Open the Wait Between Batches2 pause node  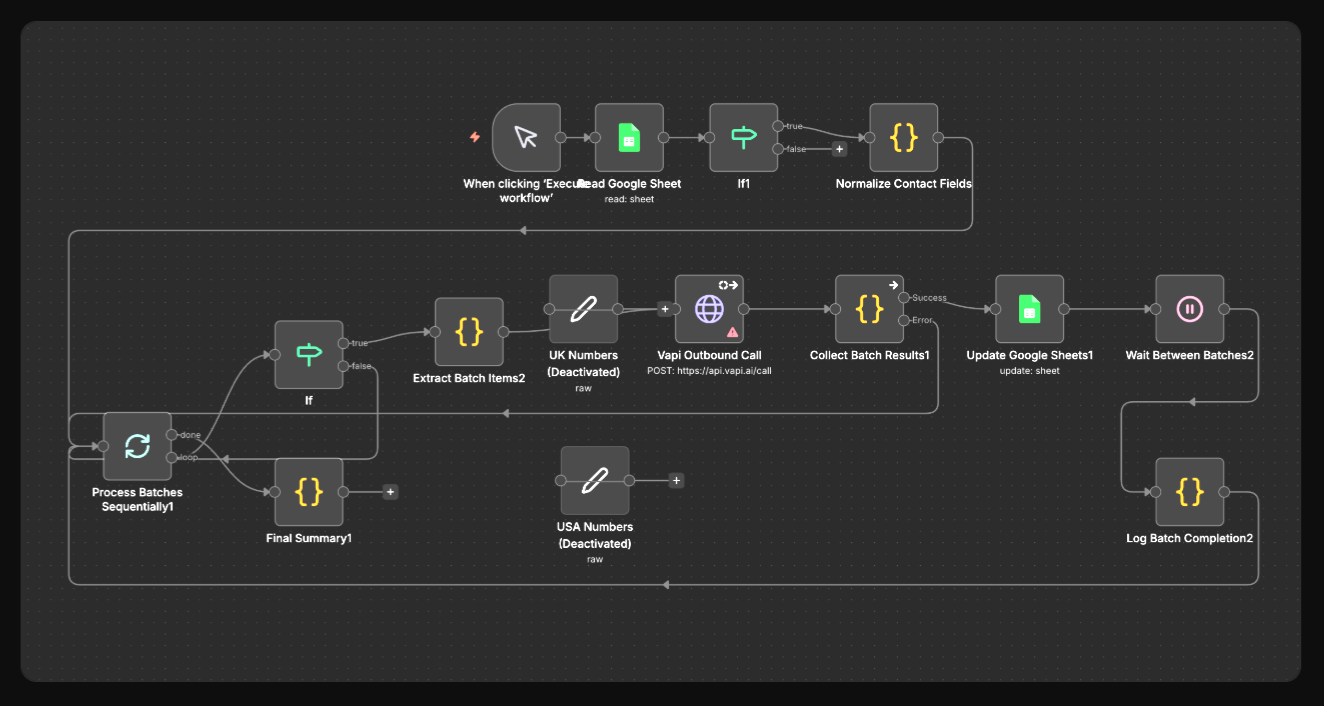[1189, 310]
